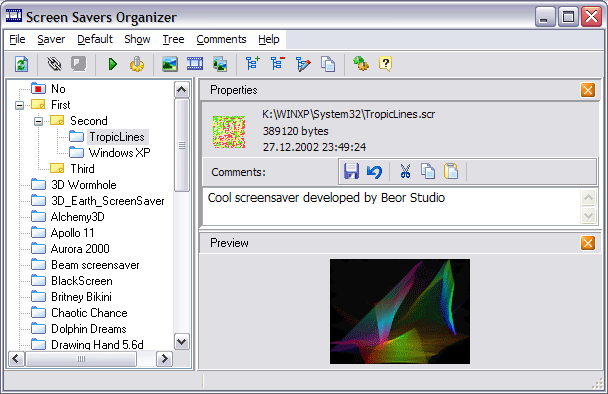Click the landscape picture toolbar icon

tap(170, 64)
